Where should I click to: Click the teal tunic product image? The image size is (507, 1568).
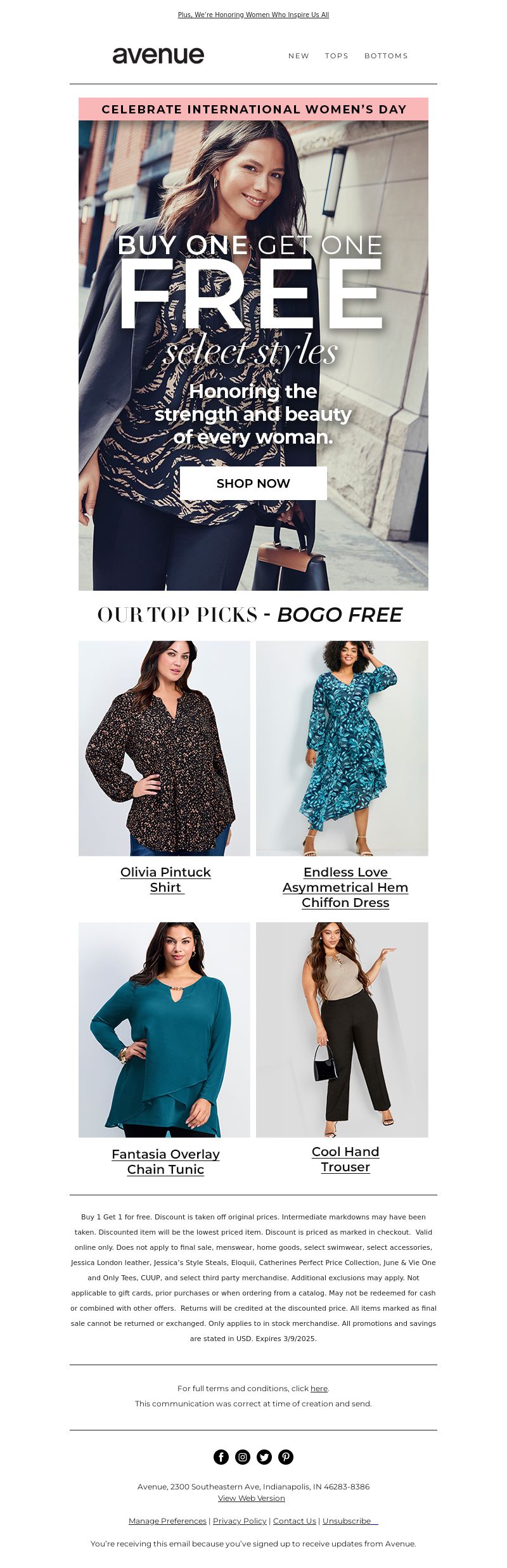click(x=164, y=1029)
